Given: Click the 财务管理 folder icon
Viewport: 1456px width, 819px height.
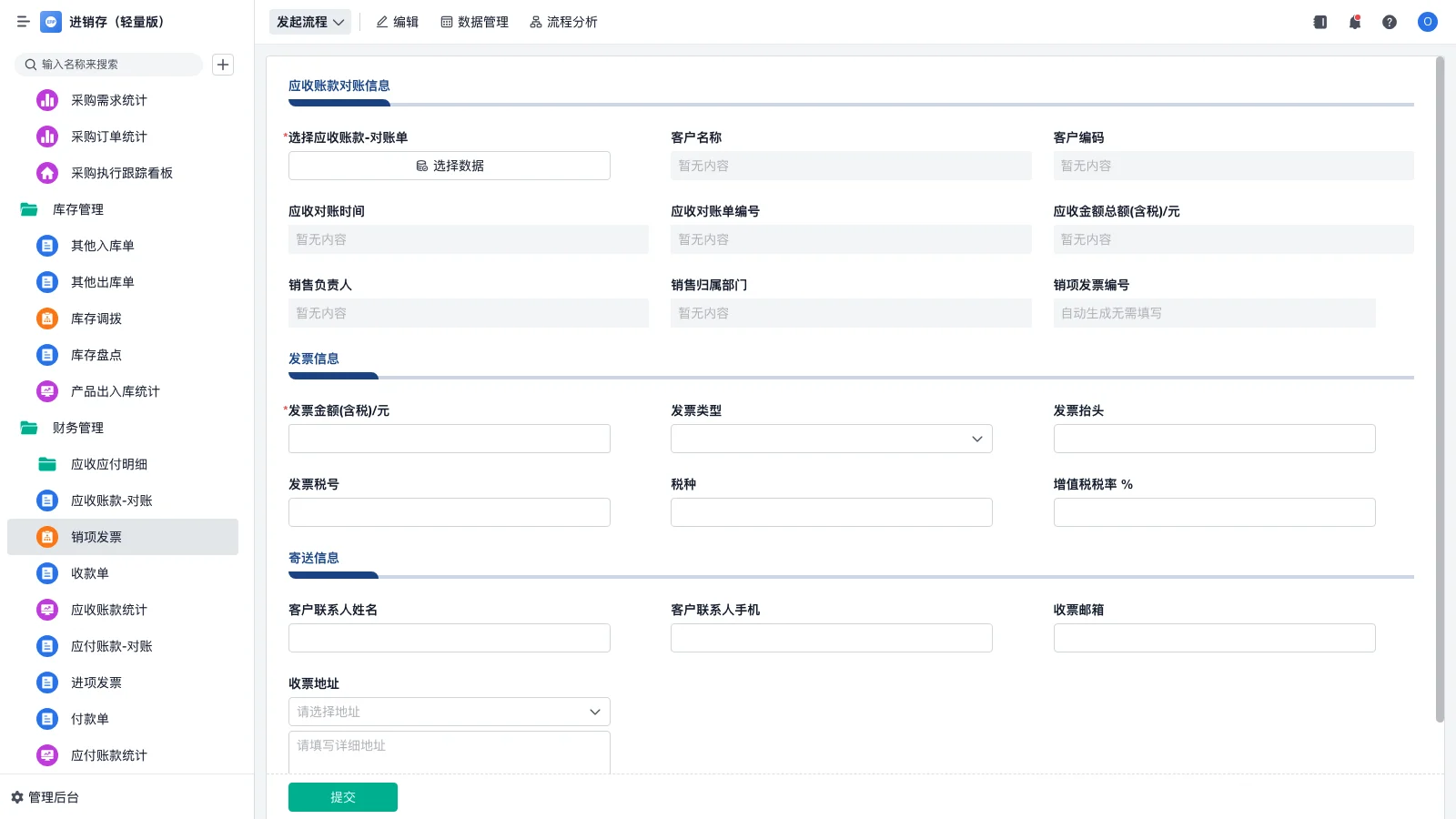Looking at the screenshot, I should tap(29, 428).
